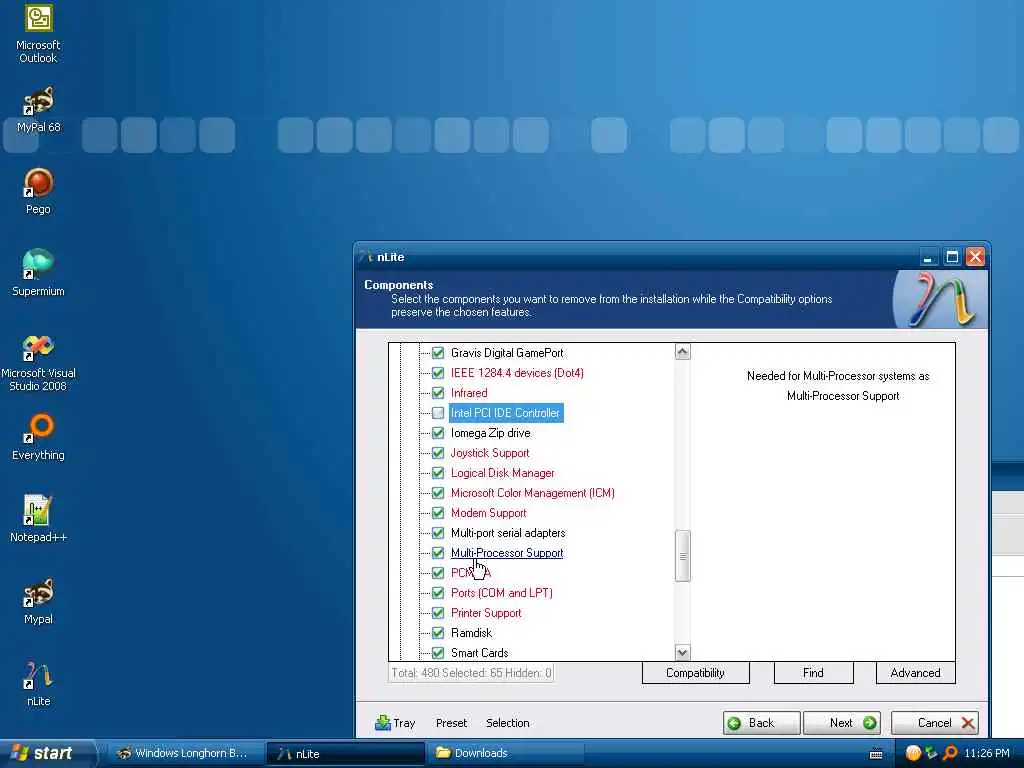Check the Intel PCI IDE Controller box

click(438, 413)
